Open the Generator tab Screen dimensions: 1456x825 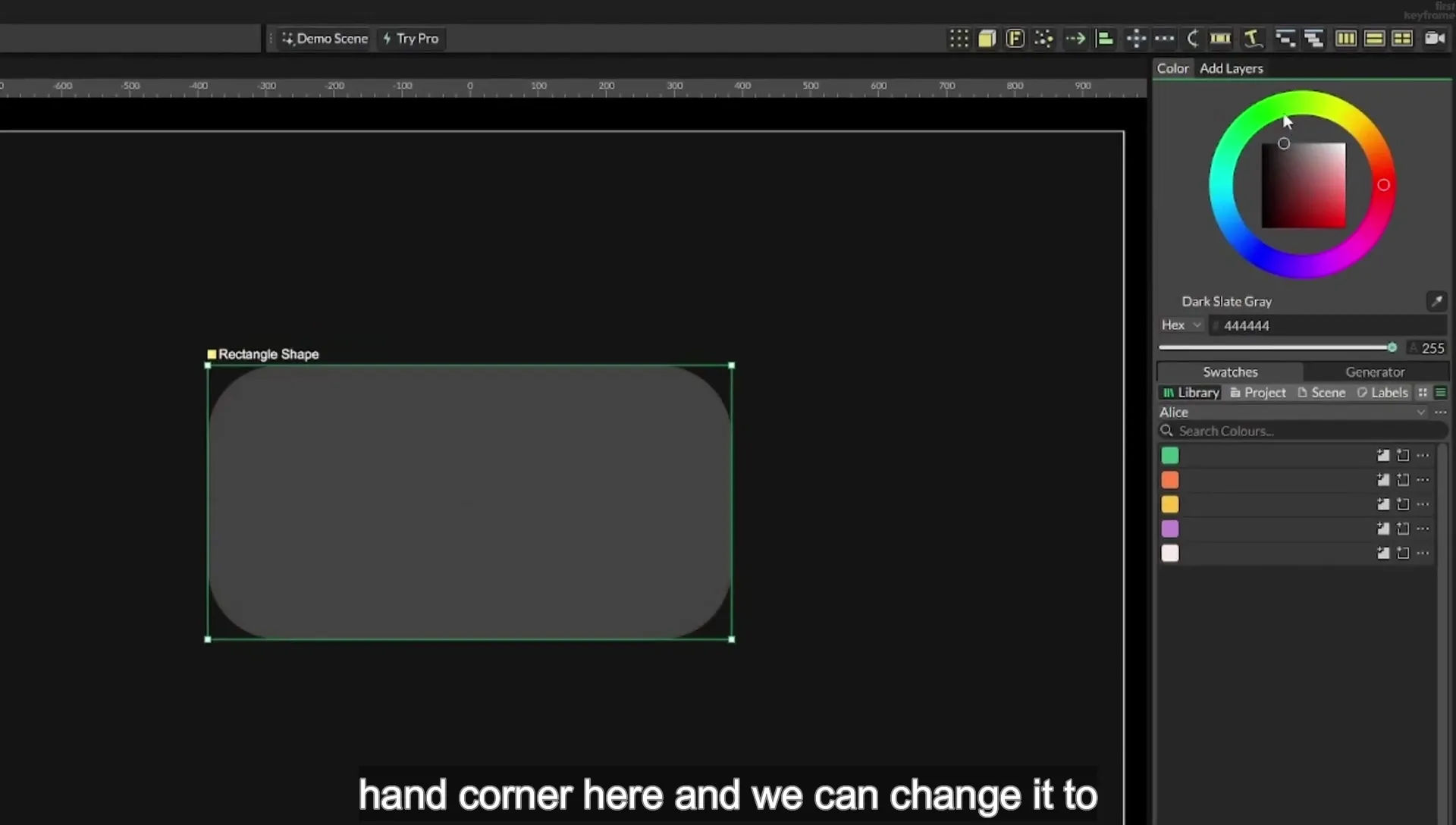[x=1375, y=372]
